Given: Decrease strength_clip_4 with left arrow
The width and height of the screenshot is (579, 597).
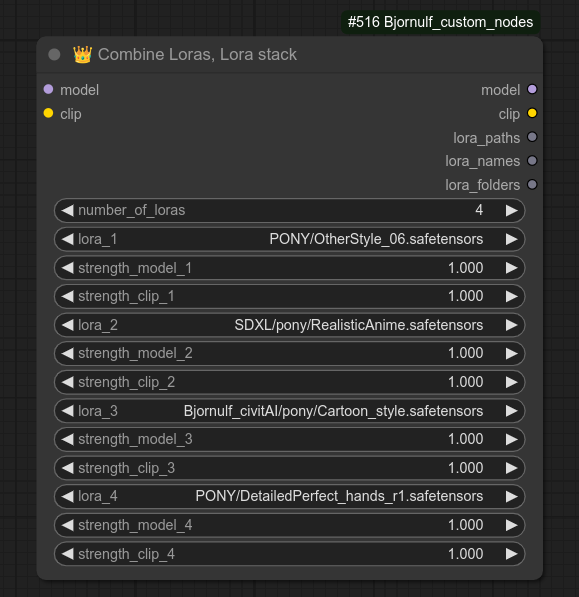Looking at the screenshot, I should [67, 554].
